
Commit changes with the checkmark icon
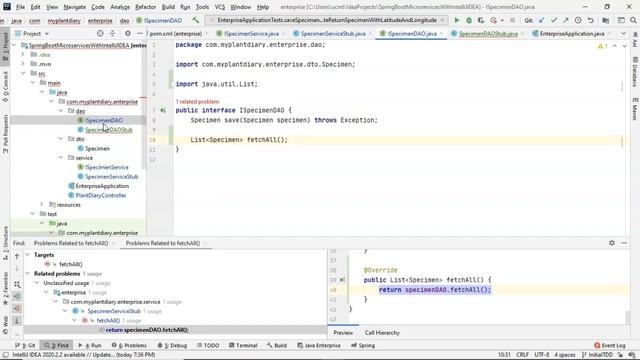(554, 20)
